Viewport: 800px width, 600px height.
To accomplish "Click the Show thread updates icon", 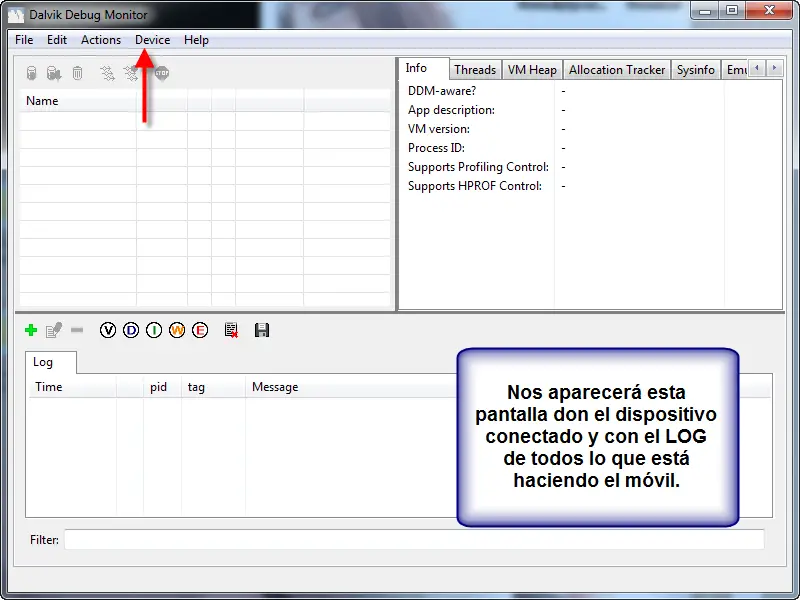I will click(107, 73).
